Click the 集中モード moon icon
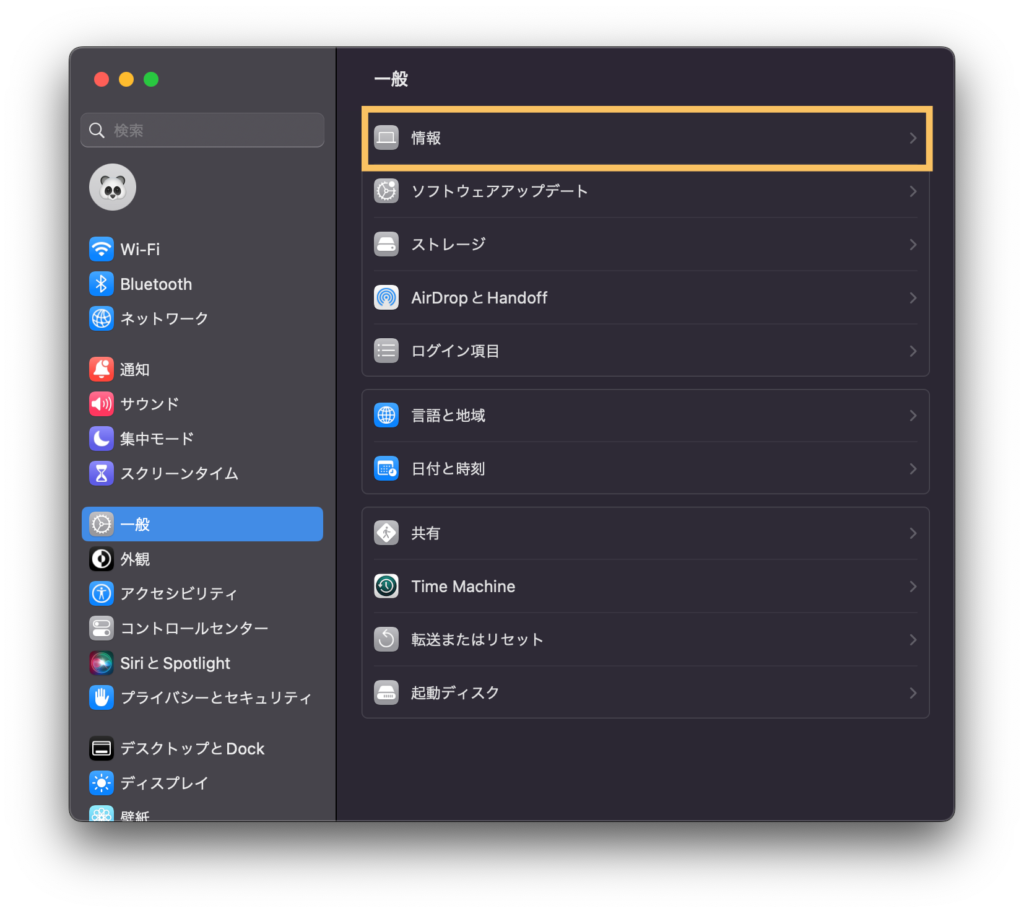The image size is (1024, 913). coord(101,438)
